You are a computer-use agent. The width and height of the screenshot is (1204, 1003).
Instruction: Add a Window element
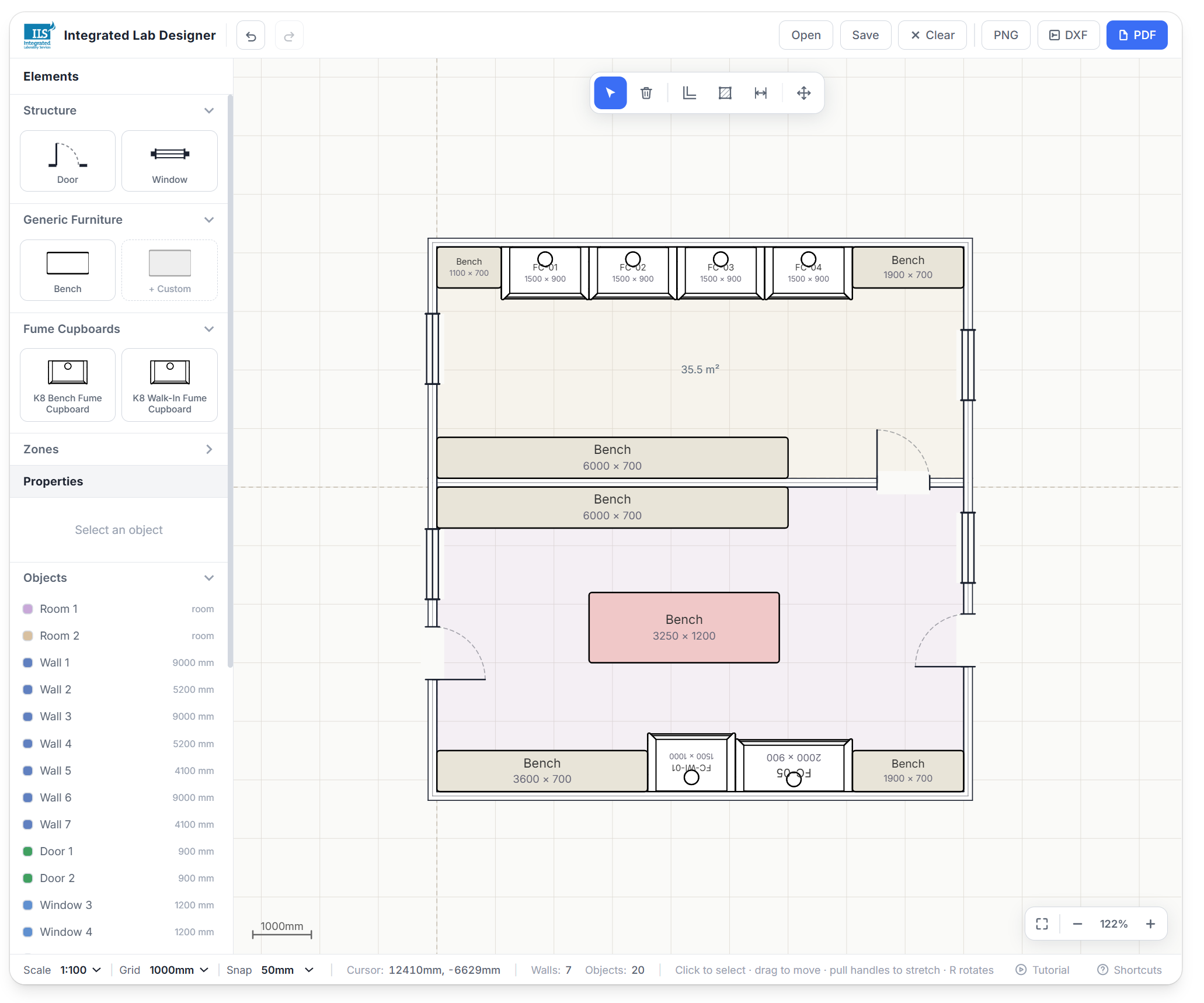(x=169, y=161)
